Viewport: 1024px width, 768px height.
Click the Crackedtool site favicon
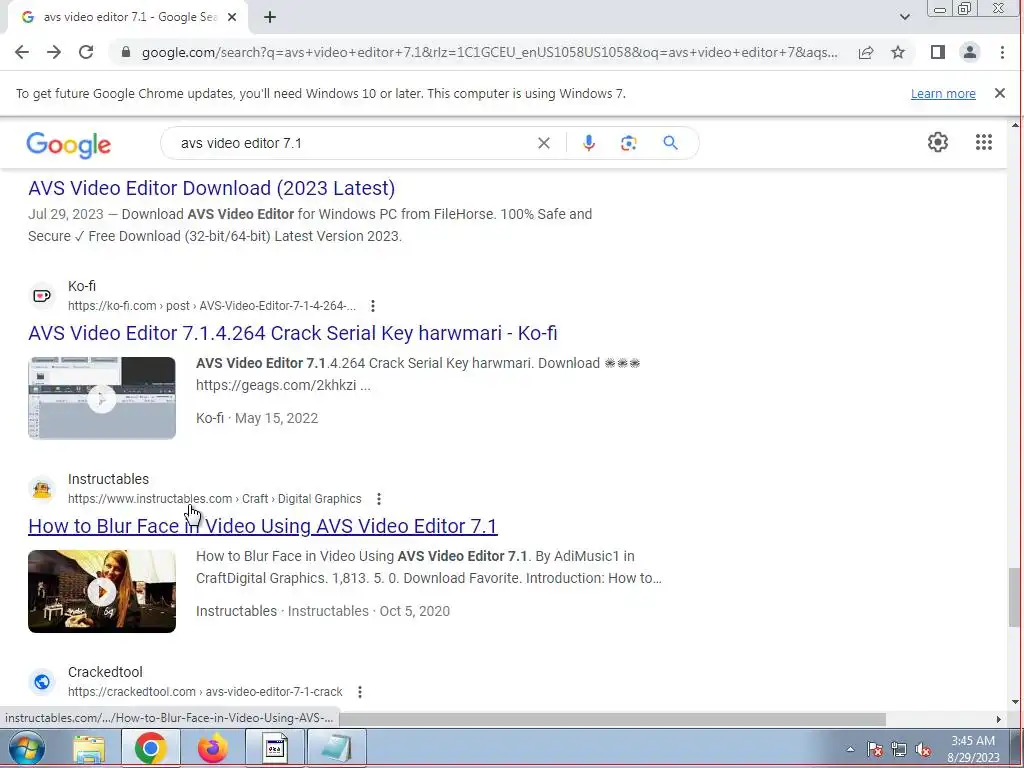tap(42, 682)
